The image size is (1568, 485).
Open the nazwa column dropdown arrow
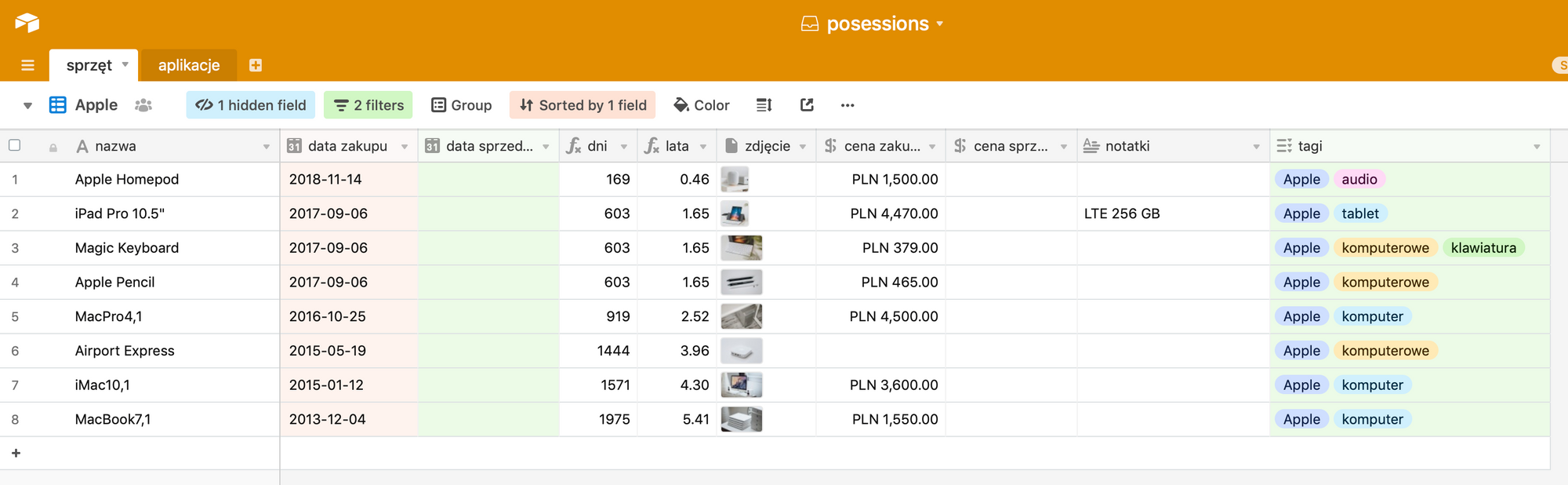pyautogui.click(x=267, y=147)
